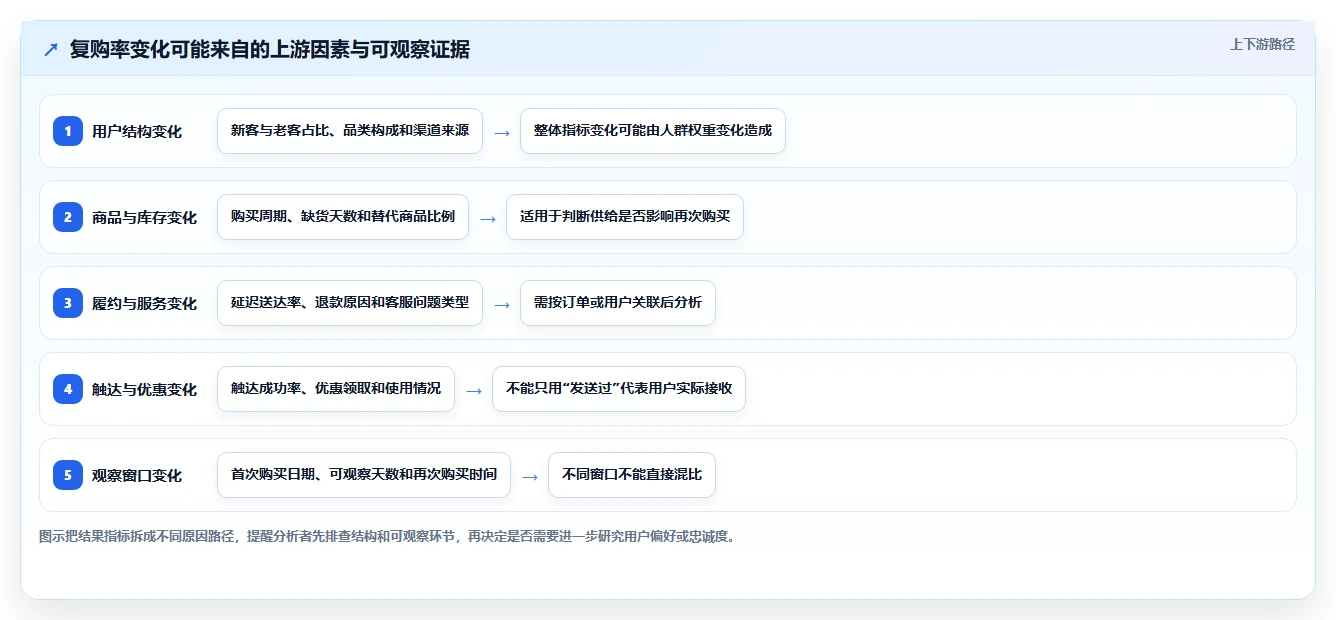
Task: Select the 整体指标变化可能由人群权重变化造成 box
Action: [653, 131]
